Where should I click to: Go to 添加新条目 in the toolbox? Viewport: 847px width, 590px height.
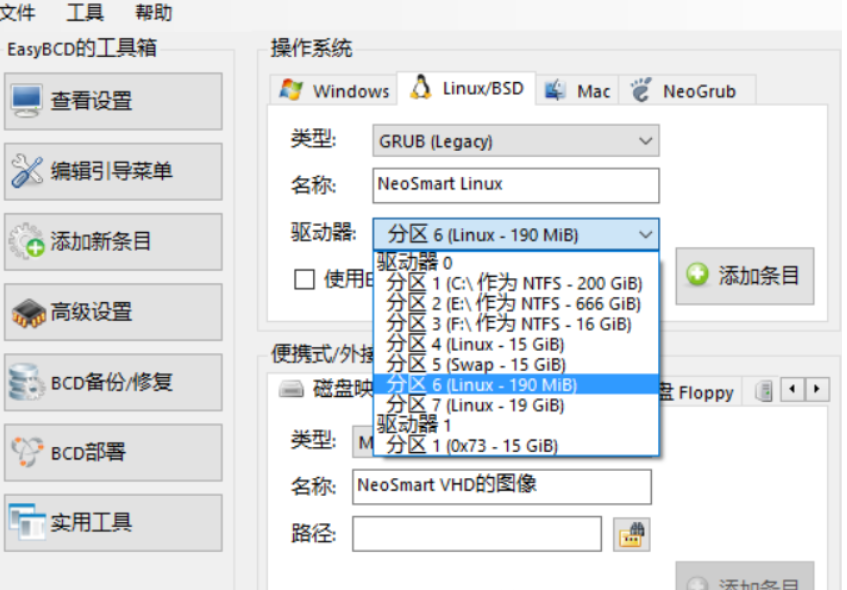click(113, 242)
